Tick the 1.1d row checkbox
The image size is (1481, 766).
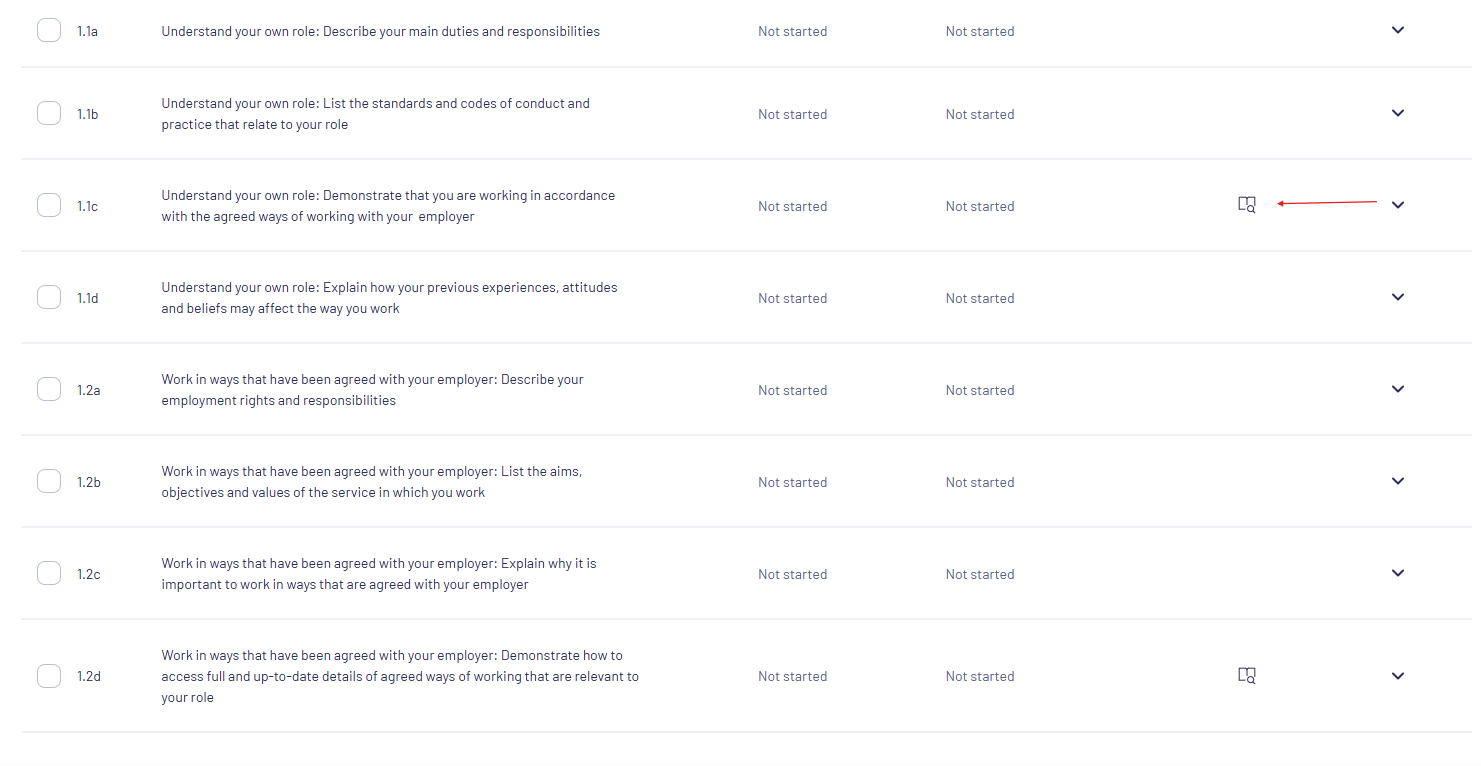coord(49,298)
